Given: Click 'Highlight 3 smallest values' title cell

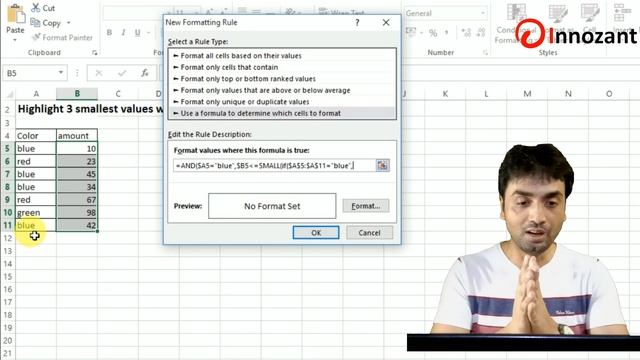Looking at the screenshot, I should (x=90, y=109).
